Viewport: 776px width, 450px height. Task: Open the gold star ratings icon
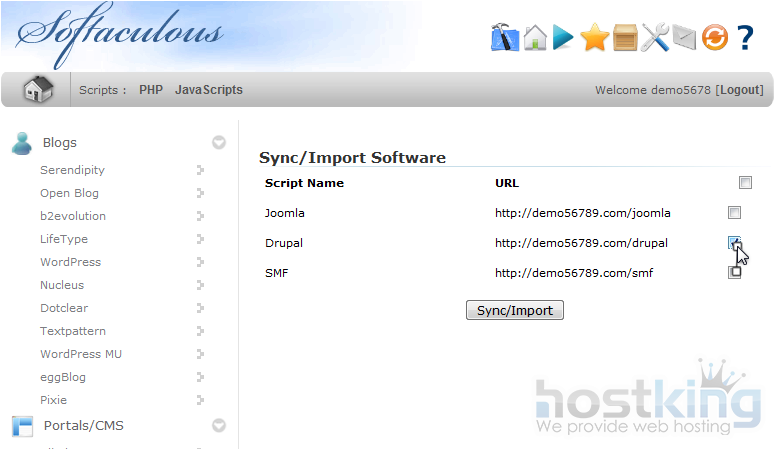[595, 38]
